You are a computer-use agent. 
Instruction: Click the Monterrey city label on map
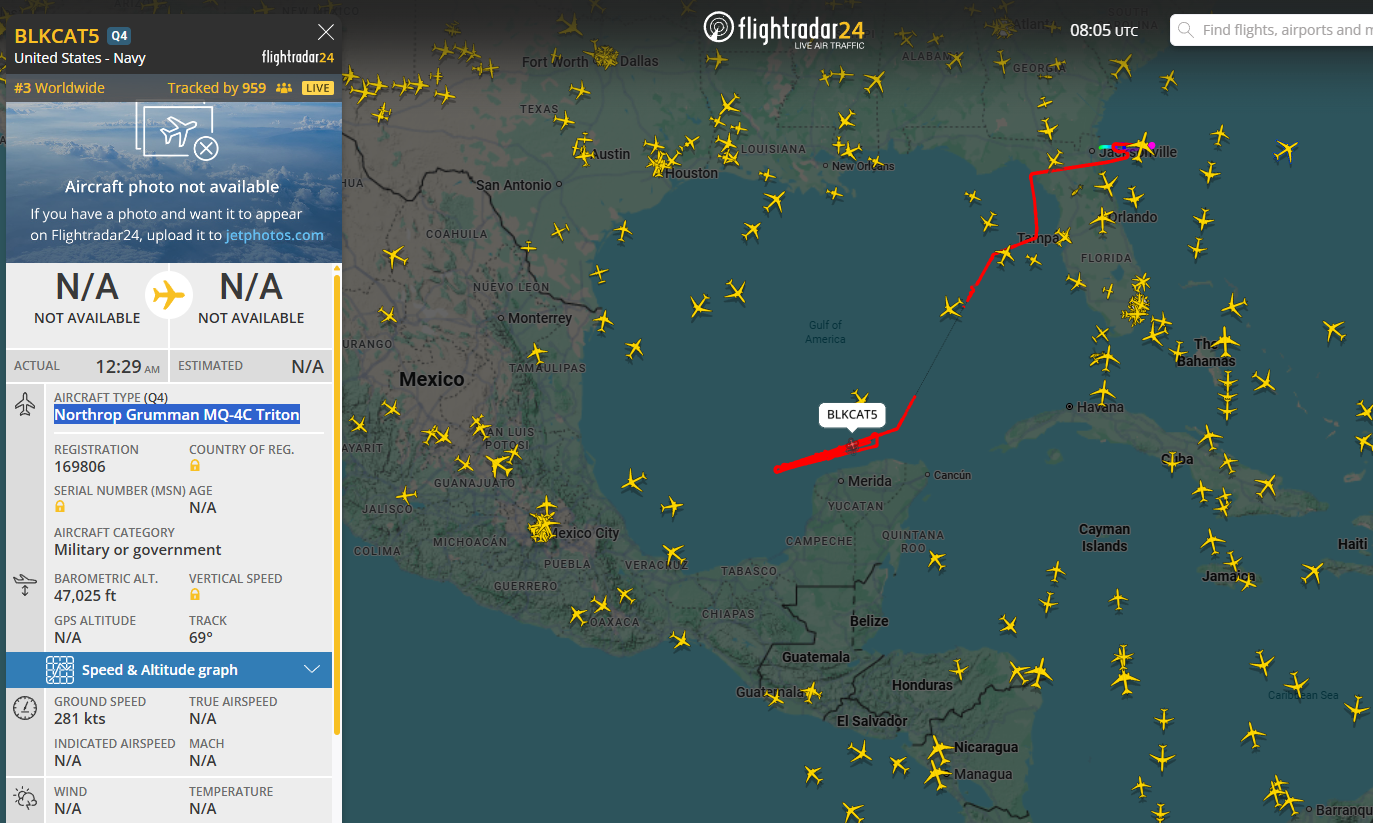540,318
